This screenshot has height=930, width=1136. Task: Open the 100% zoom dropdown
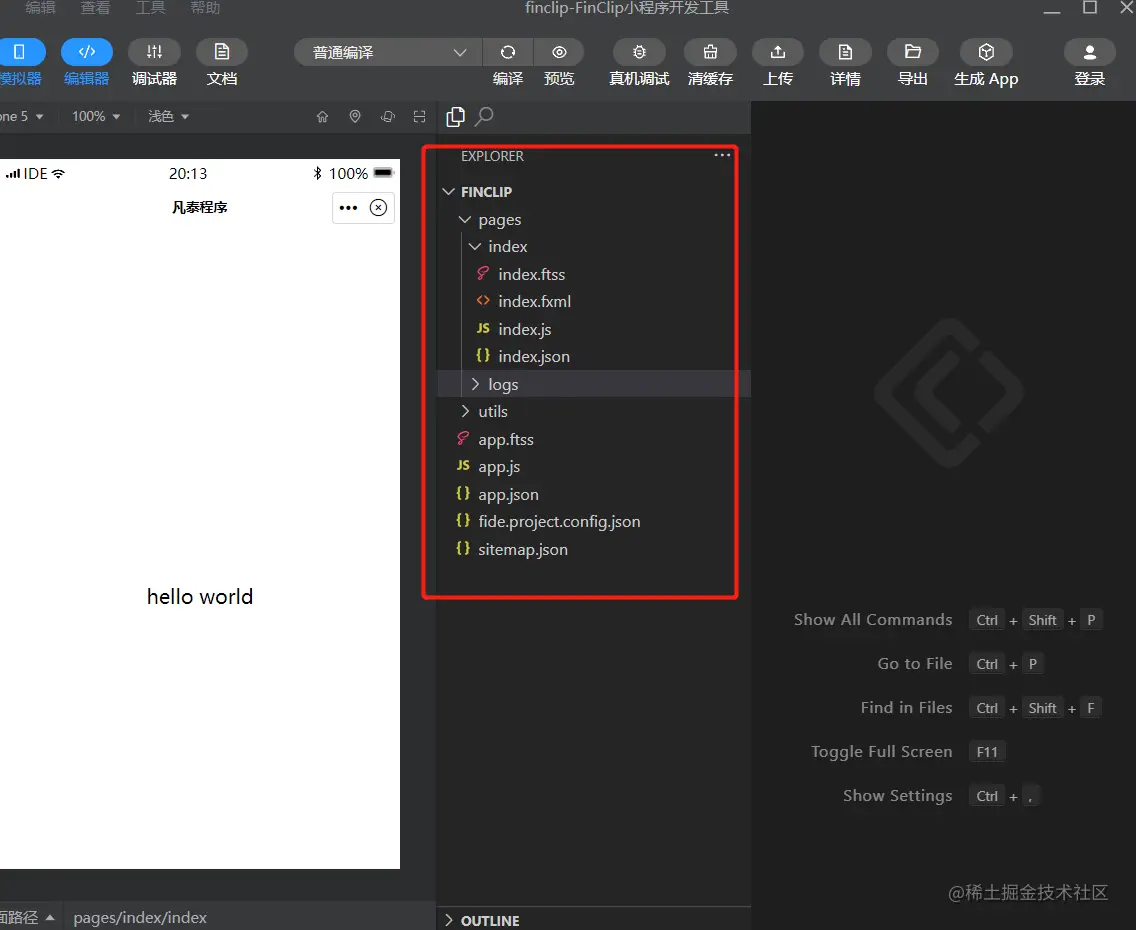click(96, 117)
